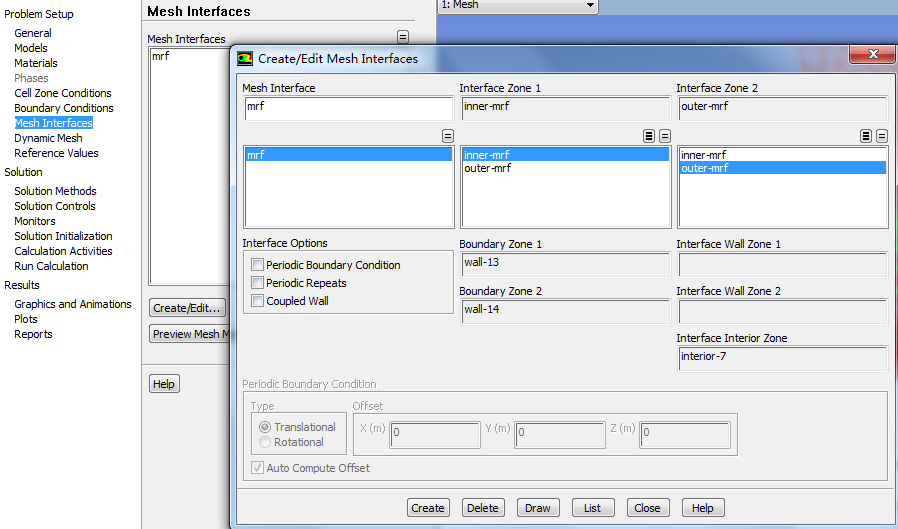The image size is (898, 529).
Task: Open Reference Values page
Action: tap(56, 153)
